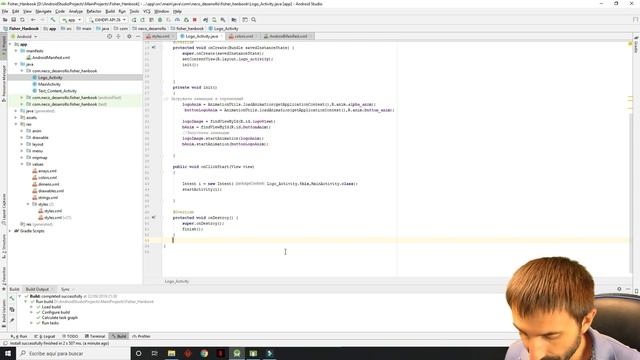Viewport: 640px width, 360px height.
Task: Open the app run configuration dropdown
Action: 71,20
